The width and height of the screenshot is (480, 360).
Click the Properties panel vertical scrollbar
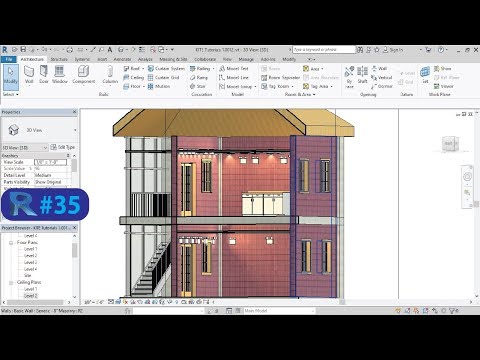pos(74,166)
